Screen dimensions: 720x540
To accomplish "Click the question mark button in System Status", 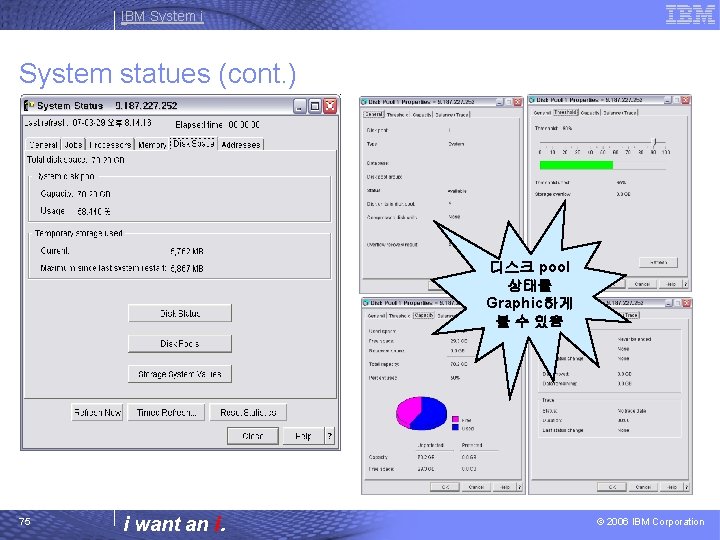I will click(330, 436).
